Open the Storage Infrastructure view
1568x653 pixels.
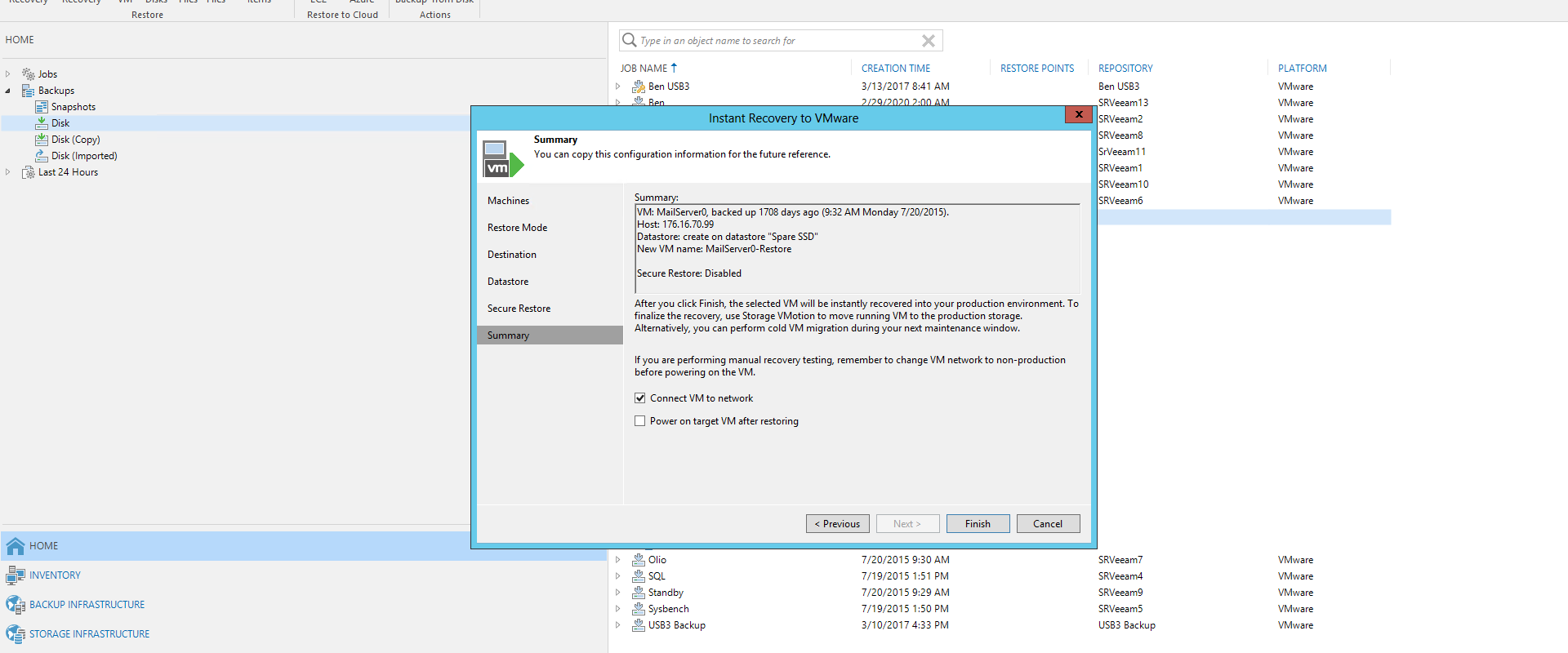point(89,634)
